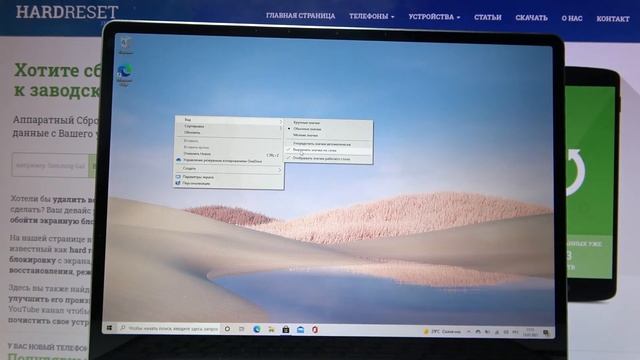640x360 pixels.
Task: Select the Microsoft Edge desktop shortcut
Action: coord(124,75)
